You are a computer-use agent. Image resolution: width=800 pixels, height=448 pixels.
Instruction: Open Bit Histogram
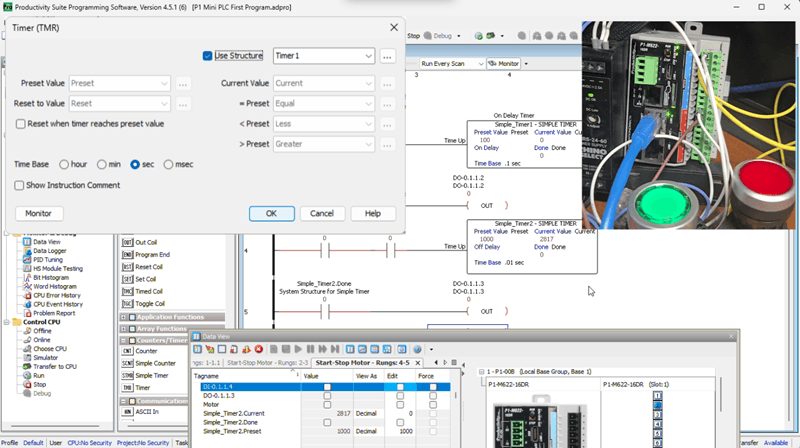(x=51, y=278)
